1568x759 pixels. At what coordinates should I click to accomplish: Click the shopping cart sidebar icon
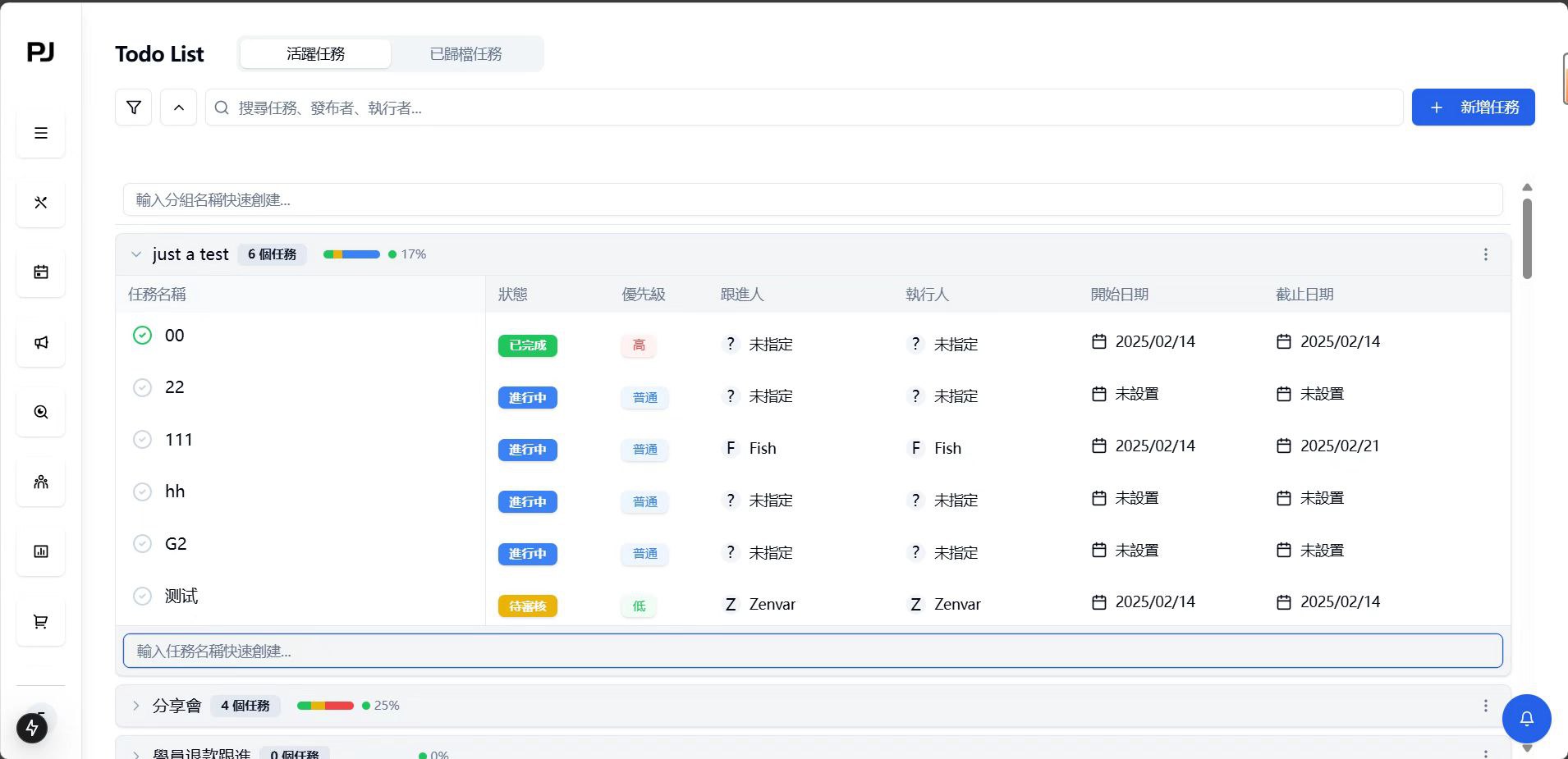pyautogui.click(x=41, y=621)
